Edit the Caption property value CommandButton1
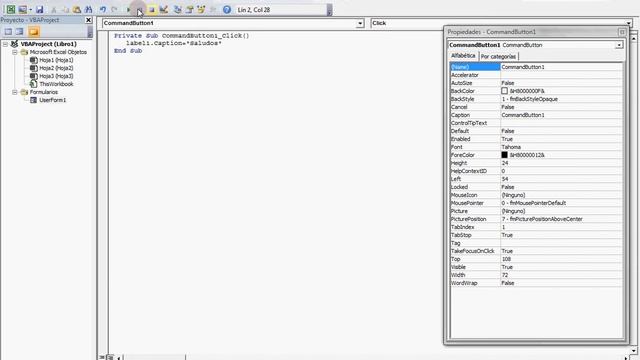 point(562,115)
